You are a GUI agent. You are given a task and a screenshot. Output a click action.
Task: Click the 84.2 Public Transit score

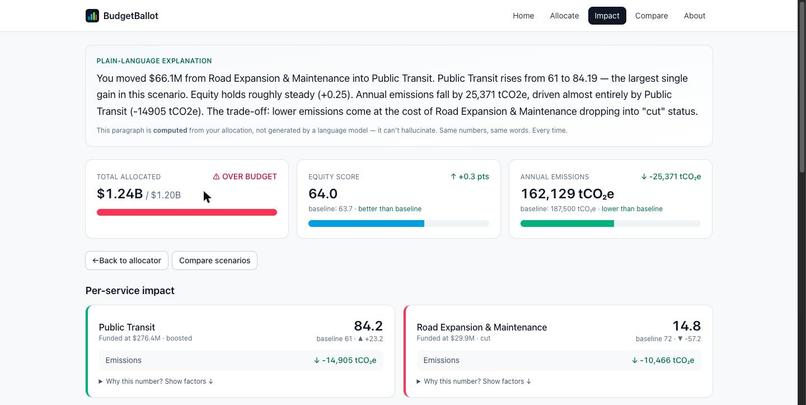tap(368, 326)
